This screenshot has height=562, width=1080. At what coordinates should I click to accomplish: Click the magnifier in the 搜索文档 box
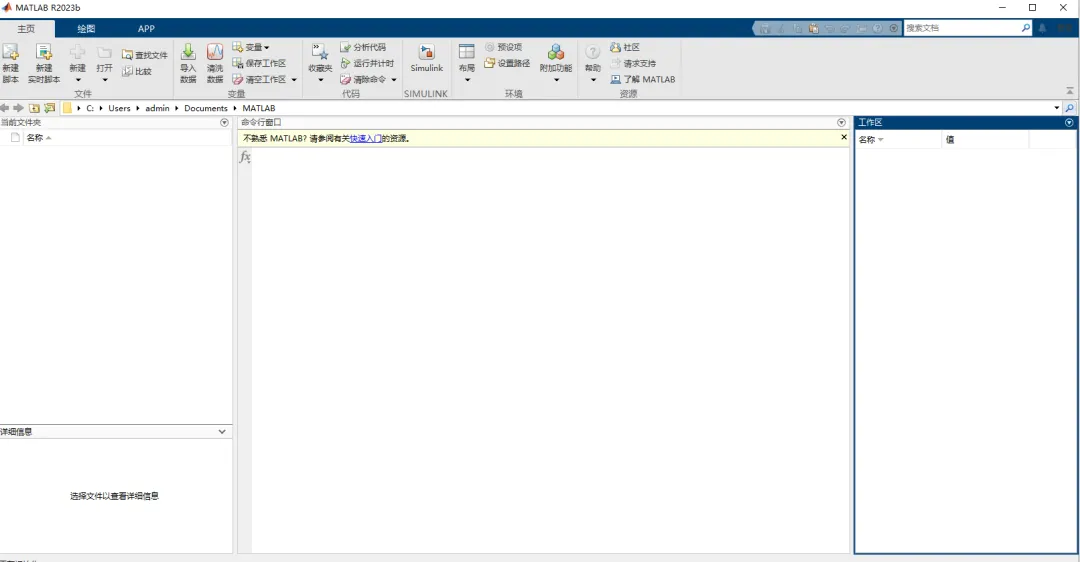pyautogui.click(x=1026, y=28)
